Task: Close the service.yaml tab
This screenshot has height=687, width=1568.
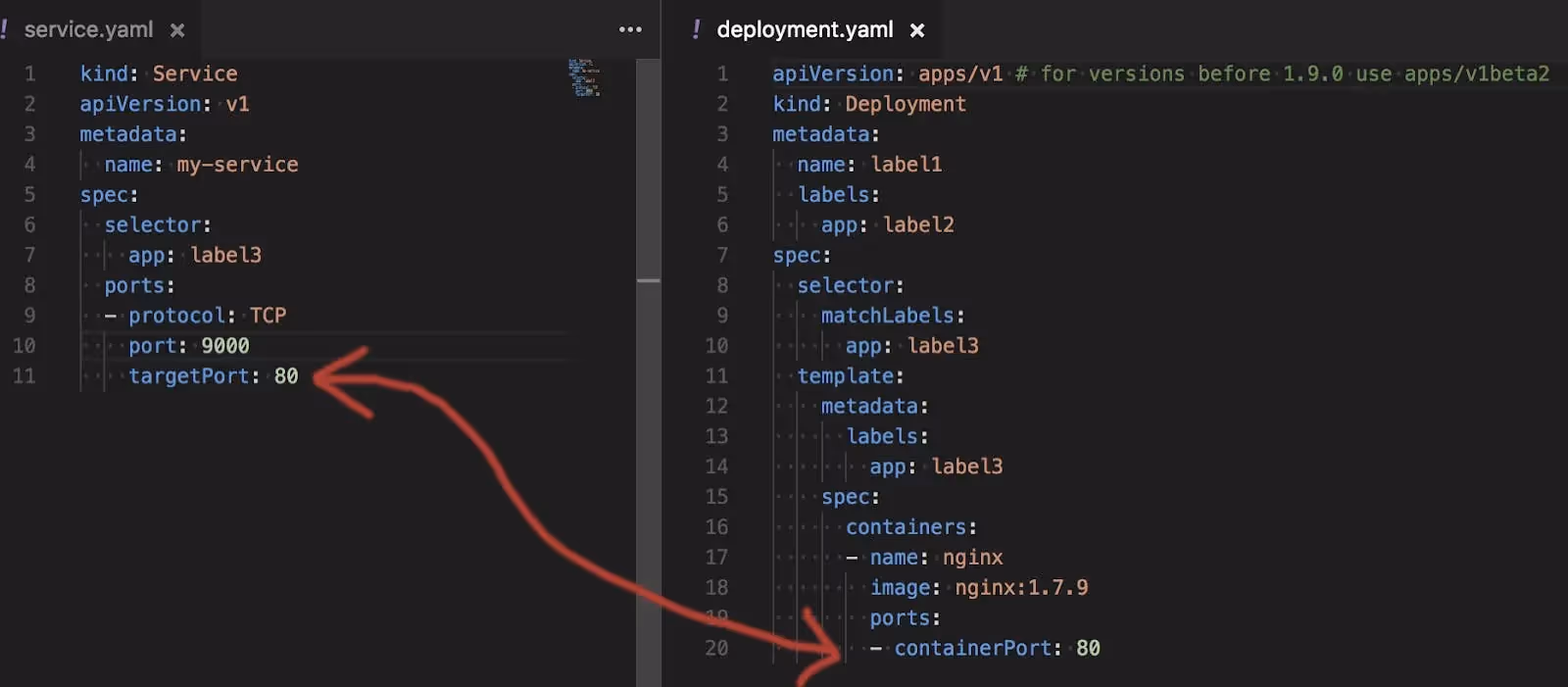Action: (177, 30)
